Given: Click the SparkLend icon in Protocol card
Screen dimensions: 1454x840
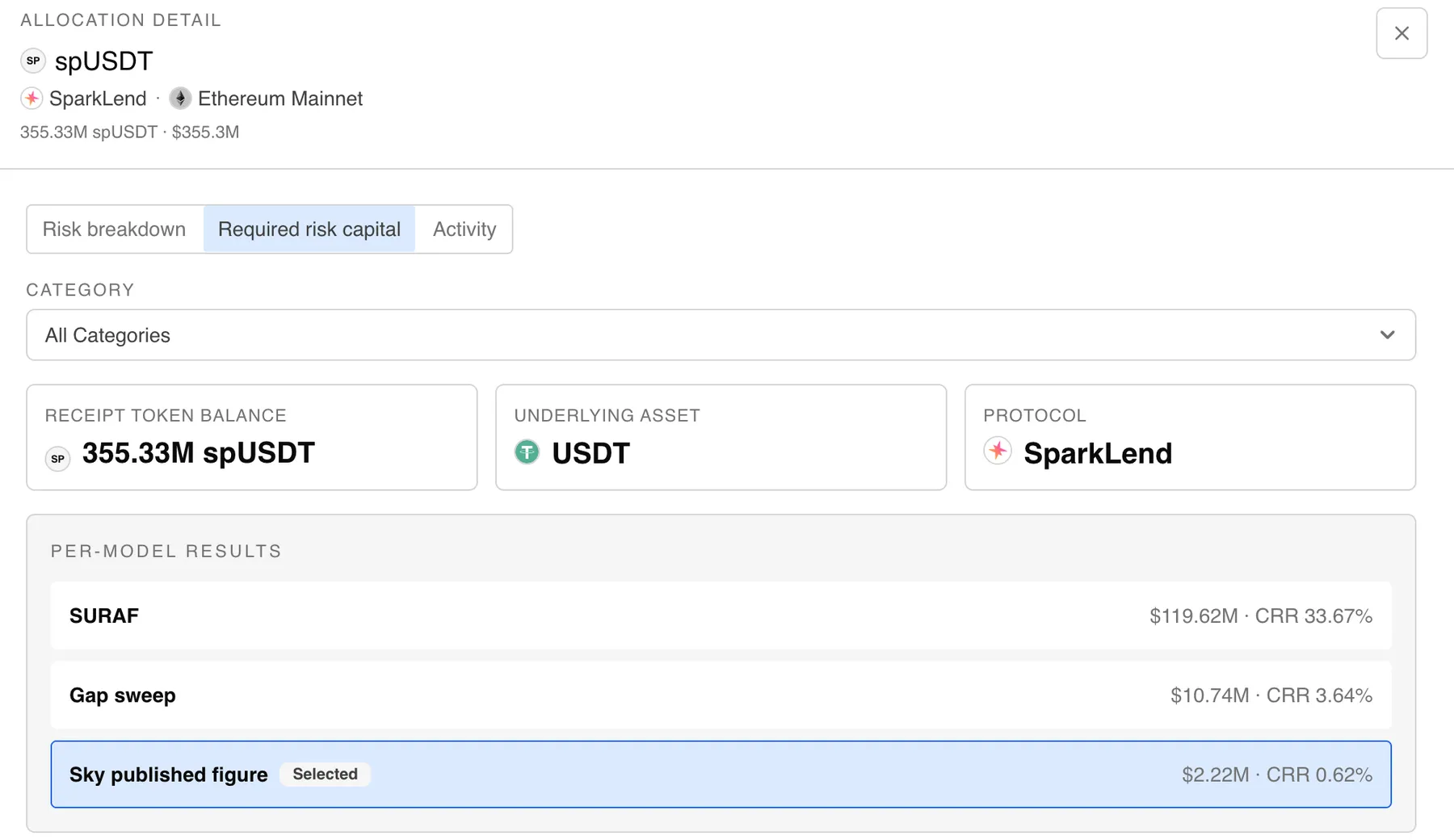Looking at the screenshot, I should click(998, 451).
